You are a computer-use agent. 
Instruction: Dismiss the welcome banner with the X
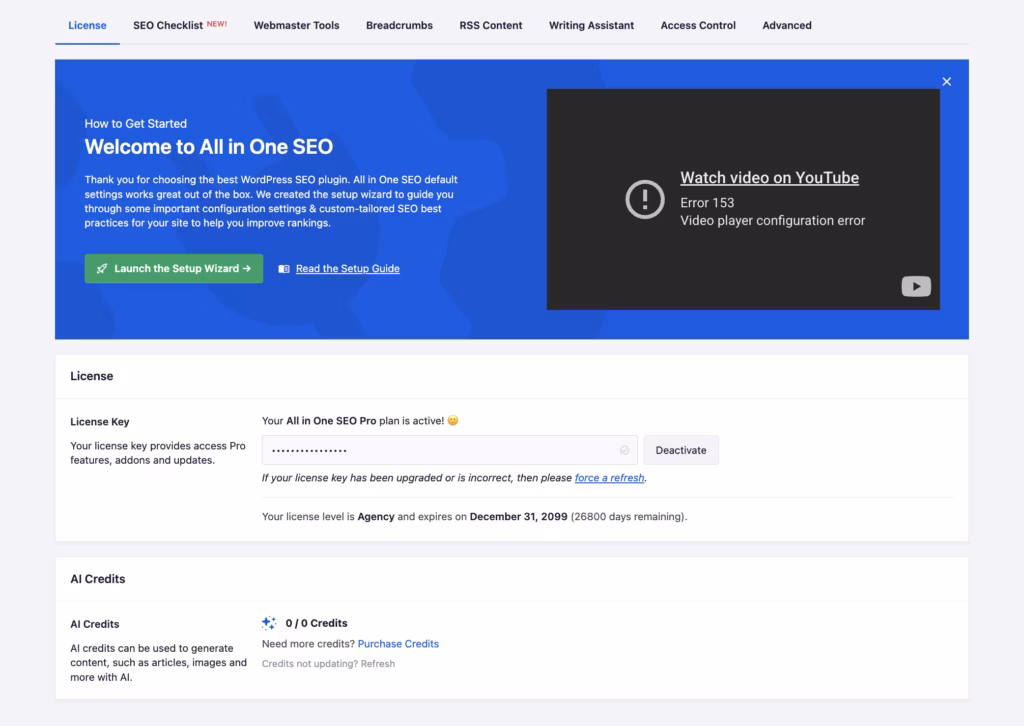pos(946,82)
